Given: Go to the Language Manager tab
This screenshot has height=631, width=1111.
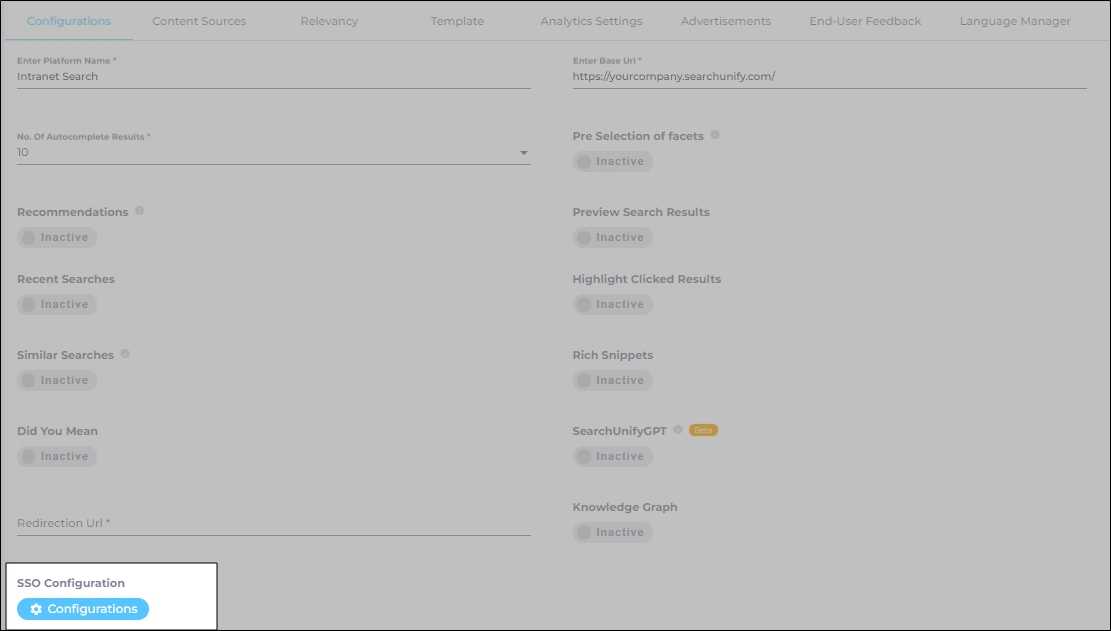Looking at the screenshot, I should (x=1015, y=21).
